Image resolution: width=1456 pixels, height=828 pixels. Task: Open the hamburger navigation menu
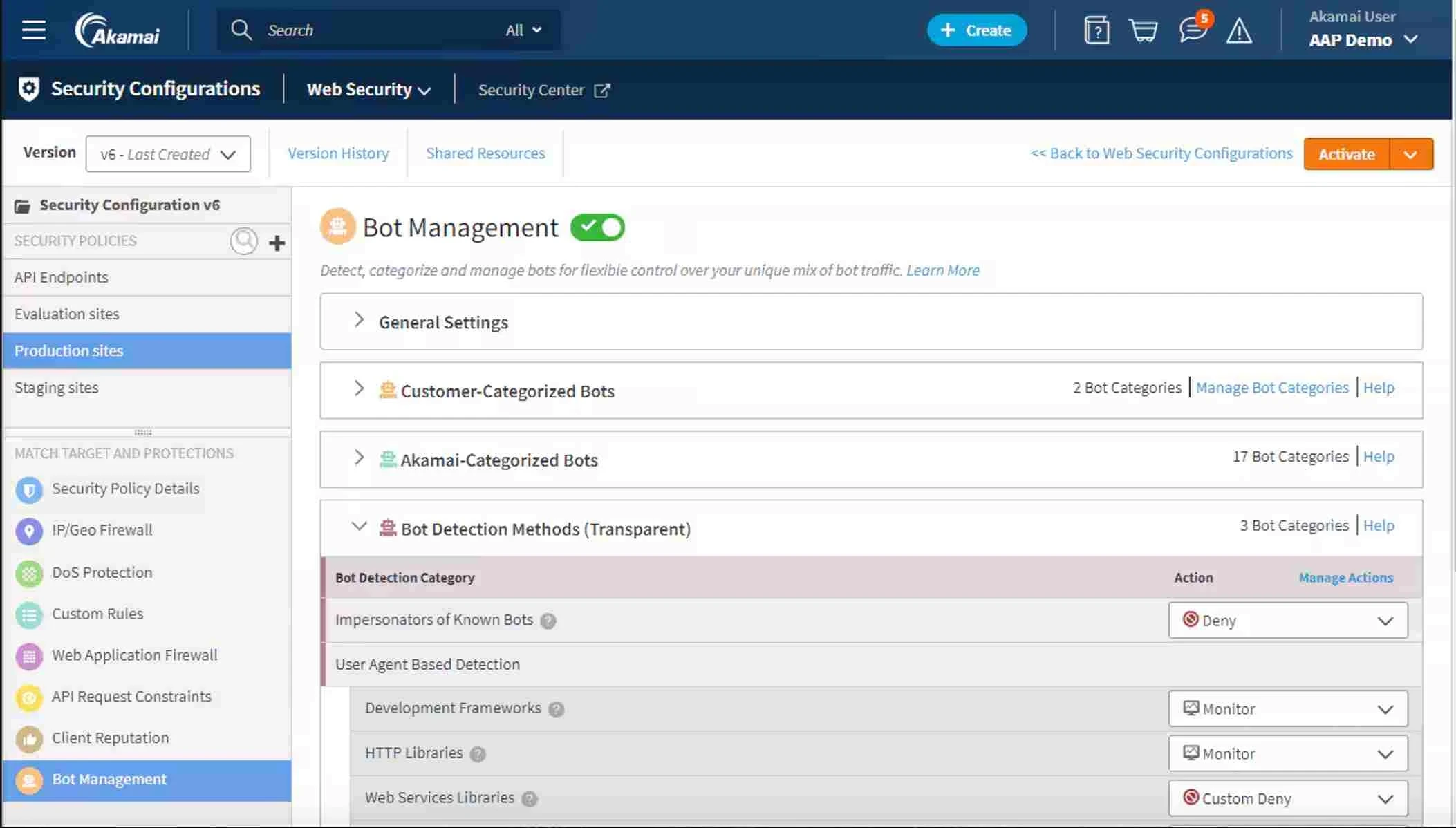[32, 29]
